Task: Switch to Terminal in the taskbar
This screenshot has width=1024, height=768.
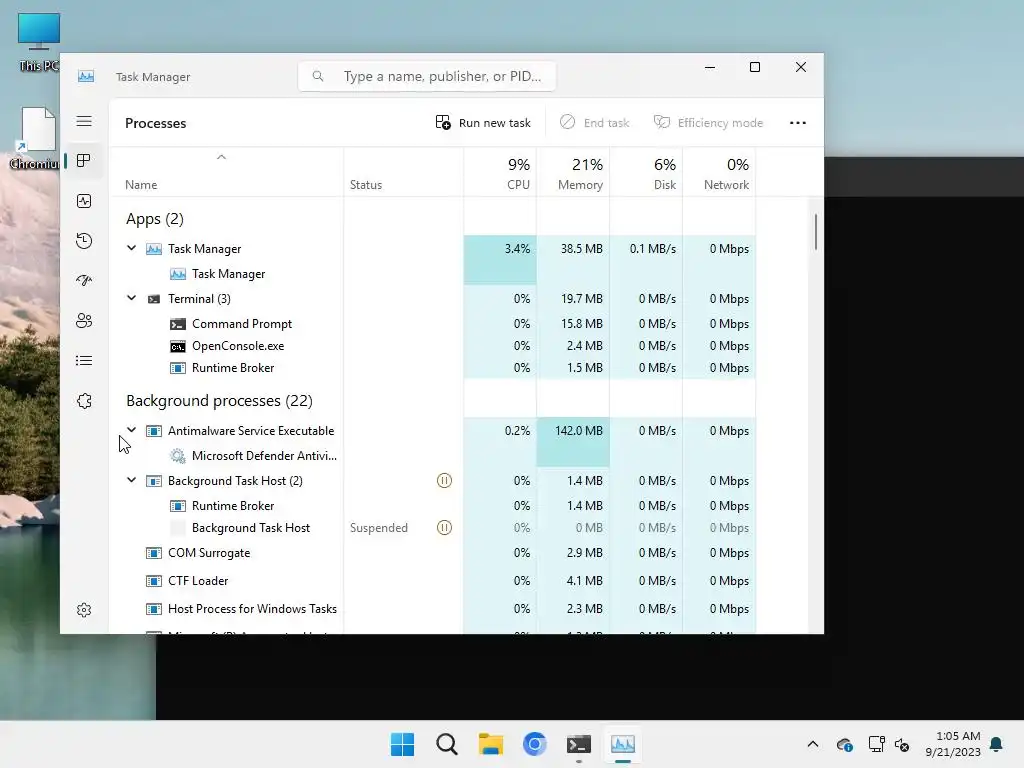Action: [x=579, y=744]
